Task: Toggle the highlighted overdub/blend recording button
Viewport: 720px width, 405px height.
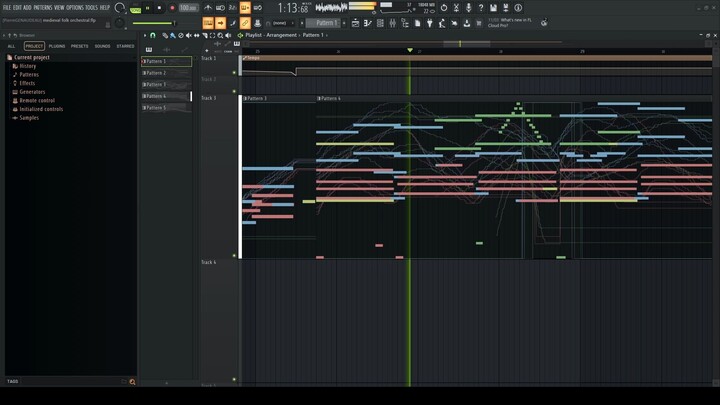Action: tap(245, 8)
